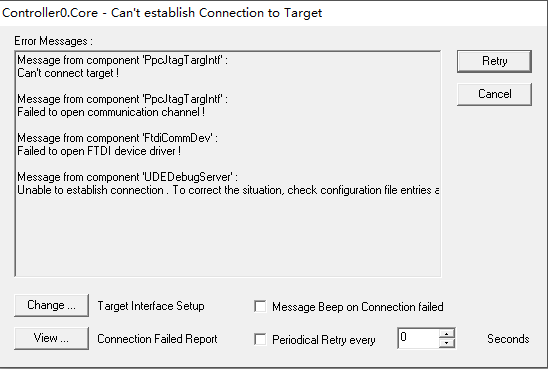Viewport: 548px width, 369px height.
Task: Open View... Connection Failed Report
Action: click(x=51, y=338)
